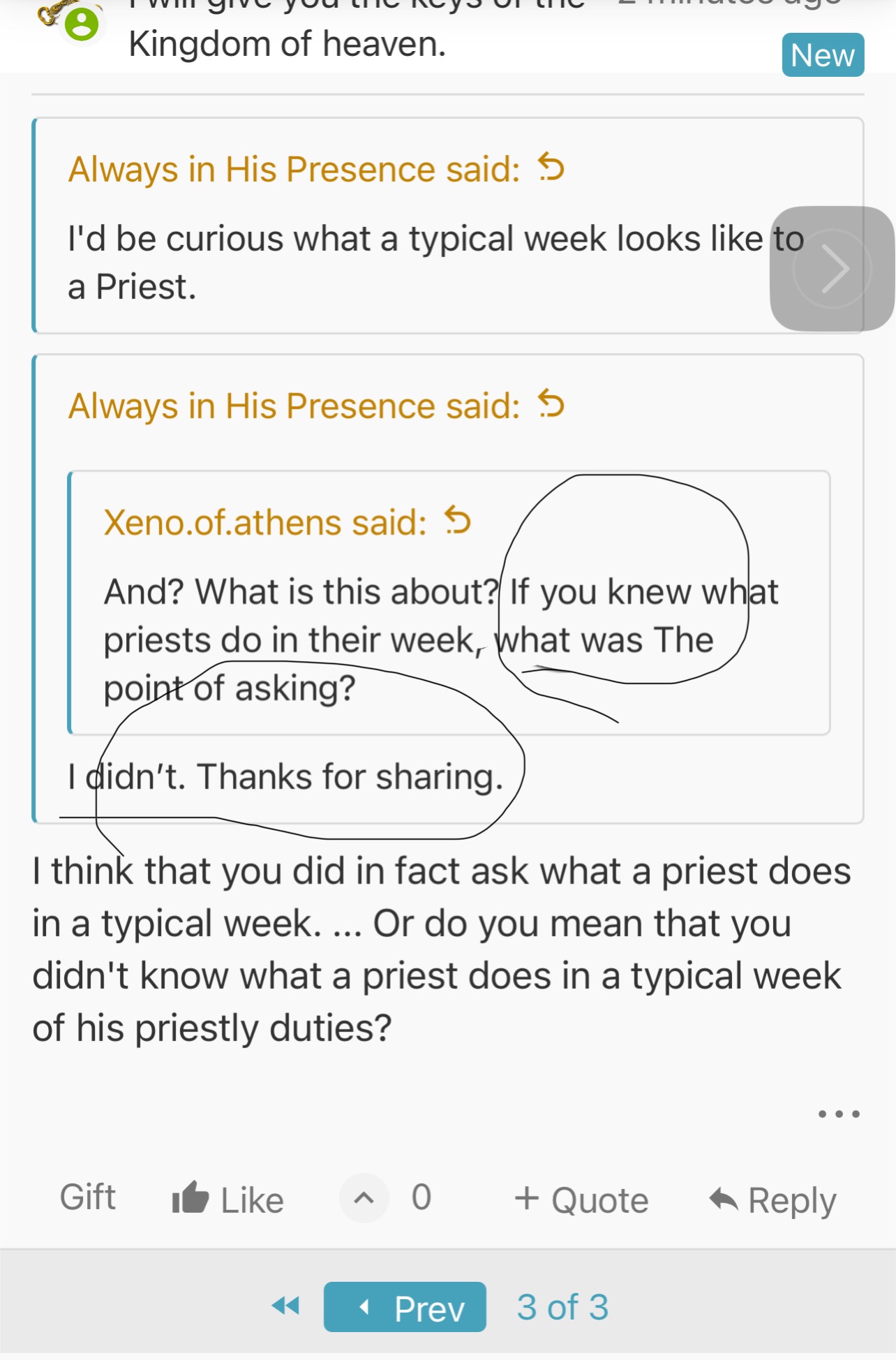Go to first page double-arrow icon
This screenshot has width=896, height=1360.
tap(285, 1306)
